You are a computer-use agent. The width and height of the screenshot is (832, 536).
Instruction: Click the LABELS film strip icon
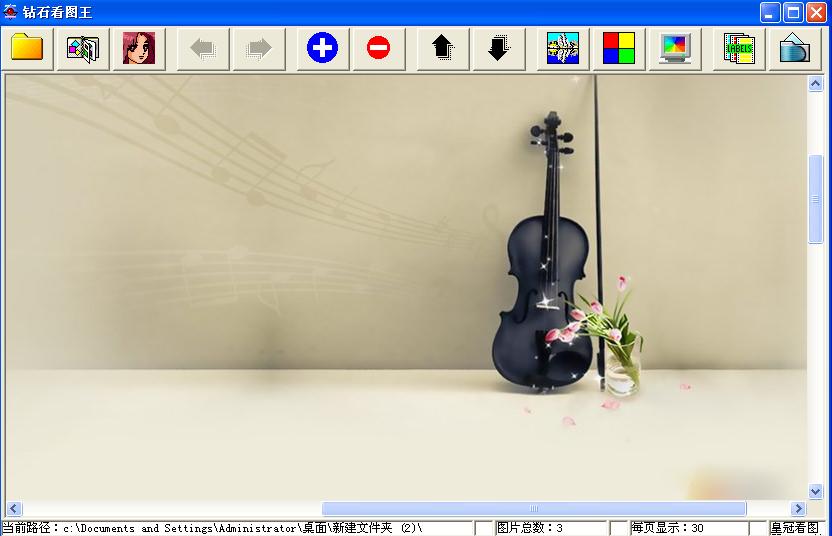pos(739,48)
